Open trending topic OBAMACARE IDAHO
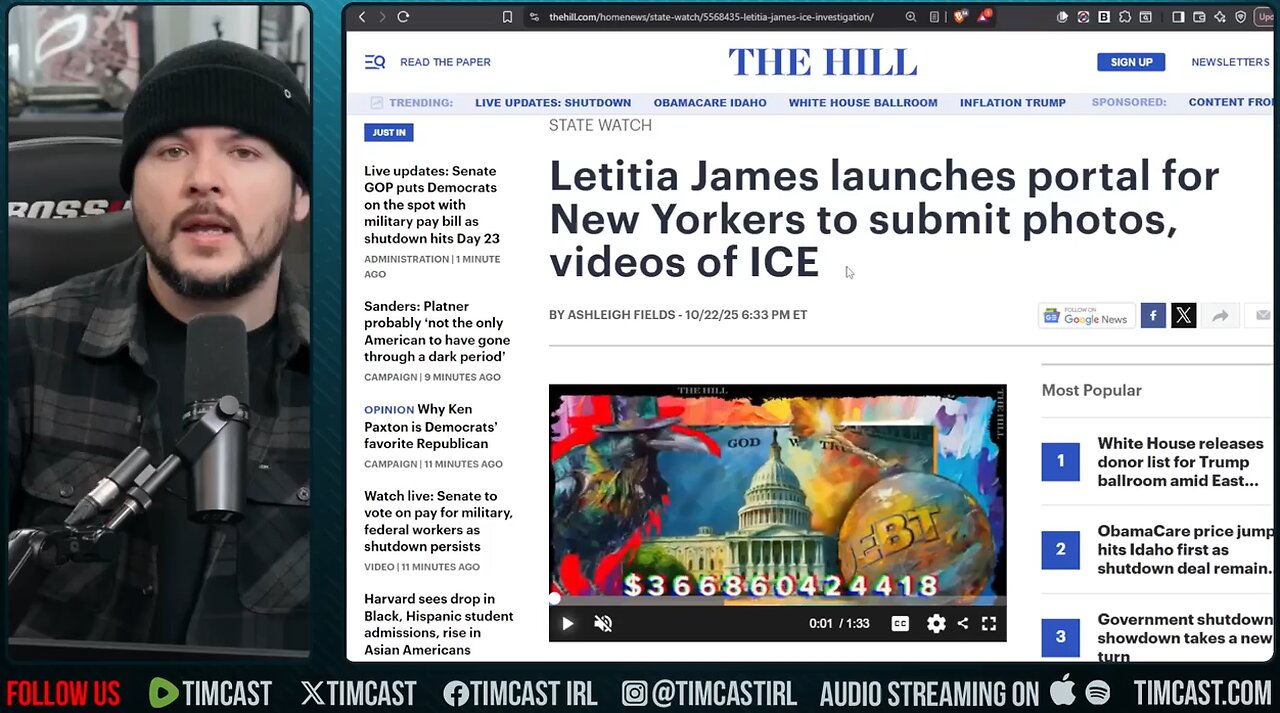The width and height of the screenshot is (1280, 713). (x=710, y=102)
